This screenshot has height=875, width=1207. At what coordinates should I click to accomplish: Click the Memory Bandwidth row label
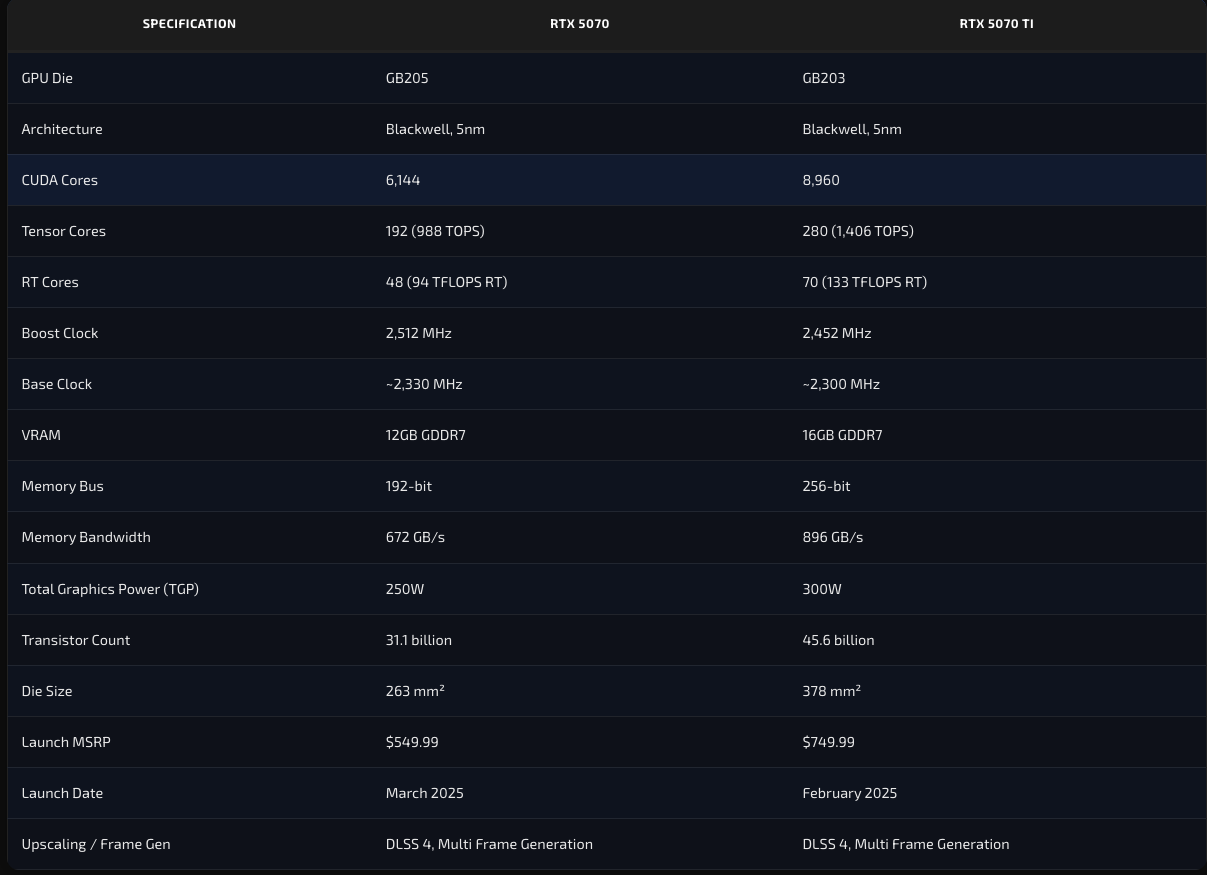(86, 537)
